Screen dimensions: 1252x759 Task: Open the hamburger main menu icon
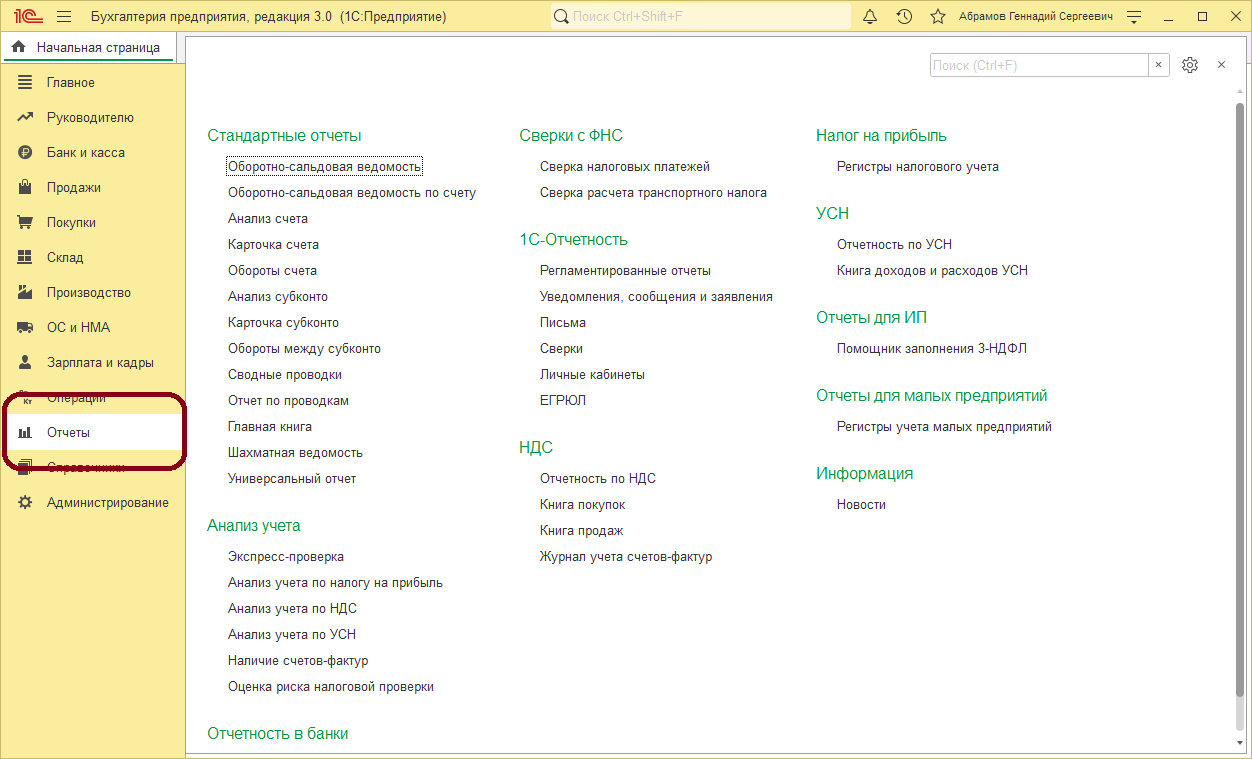(x=64, y=17)
